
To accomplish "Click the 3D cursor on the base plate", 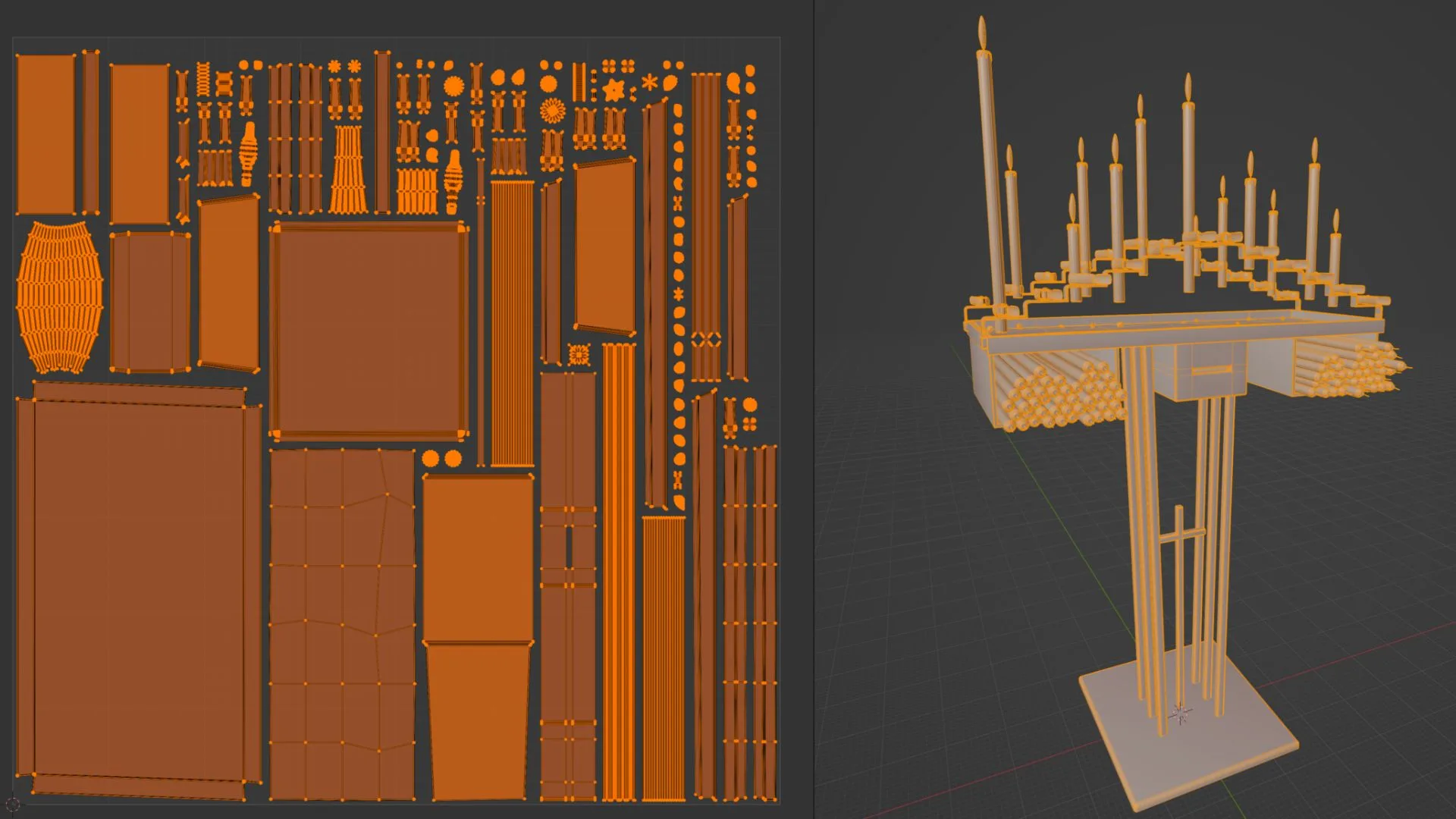I will (1180, 713).
